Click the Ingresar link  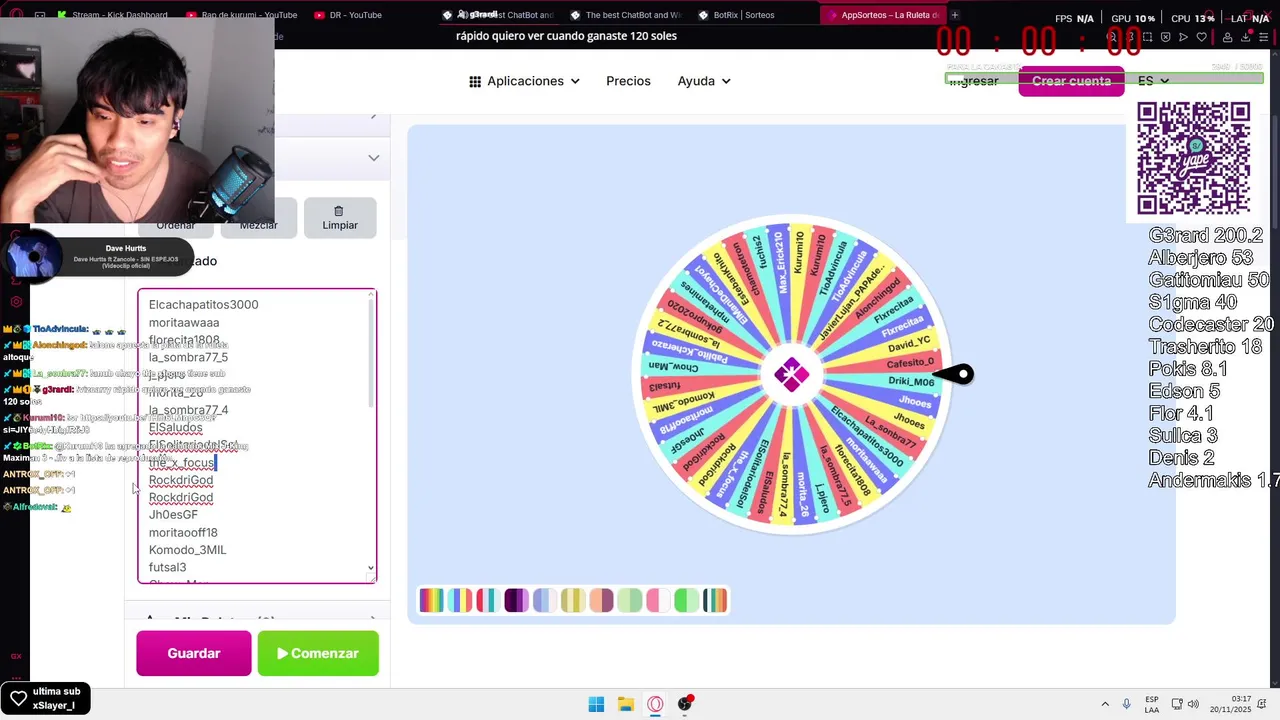click(x=974, y=81)
